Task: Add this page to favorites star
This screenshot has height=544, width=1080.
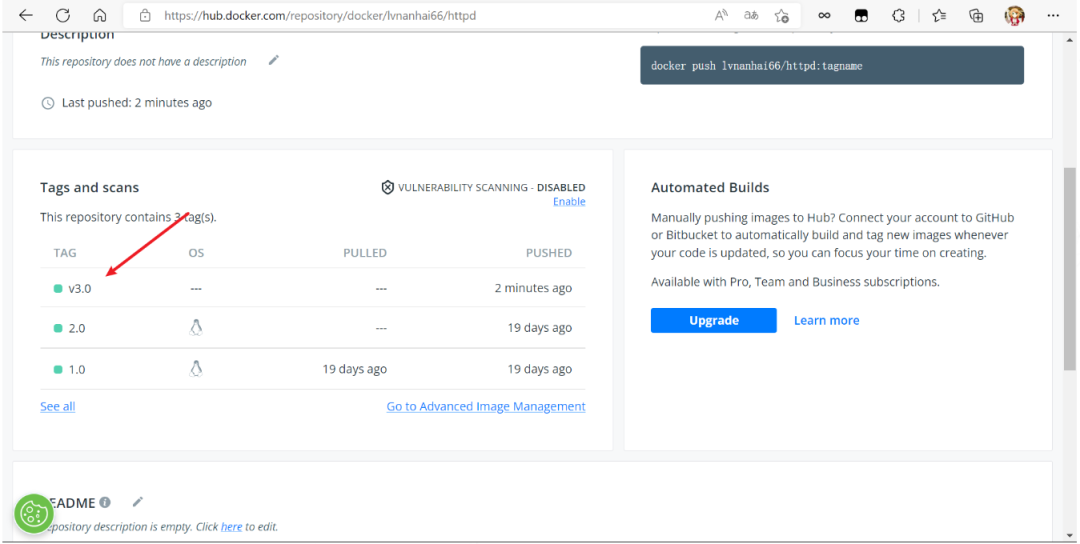Action: pos(781,15)
